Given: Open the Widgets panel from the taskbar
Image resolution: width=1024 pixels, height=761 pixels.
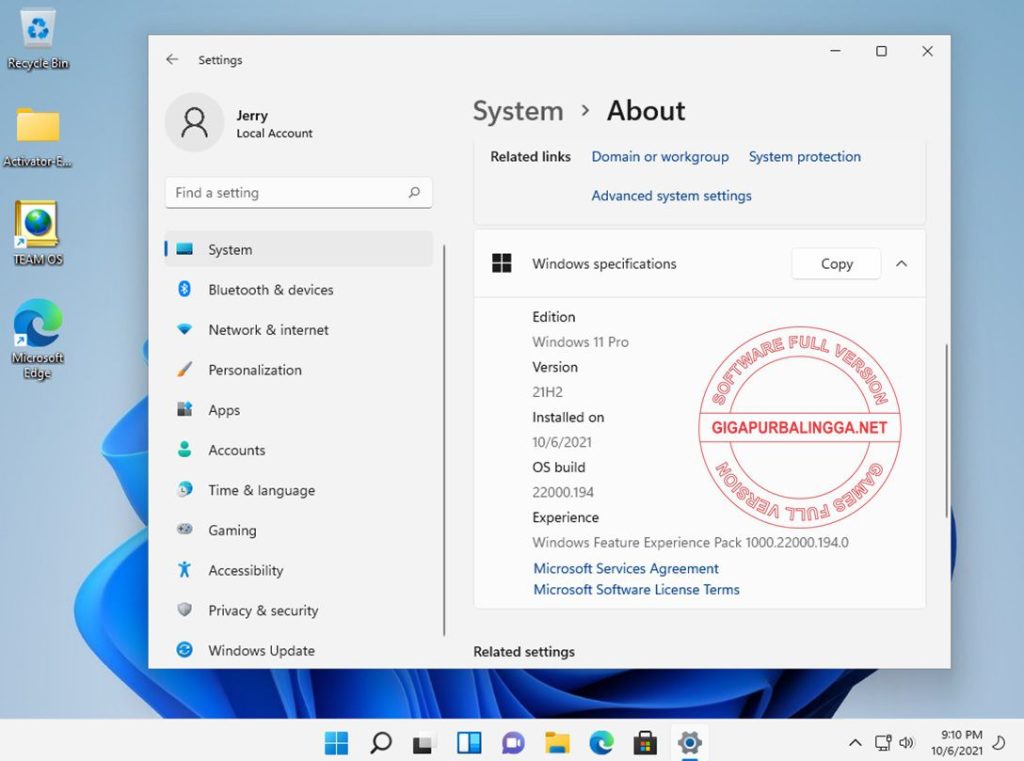Looking at the screenshot, I should (x=469, y=742).
